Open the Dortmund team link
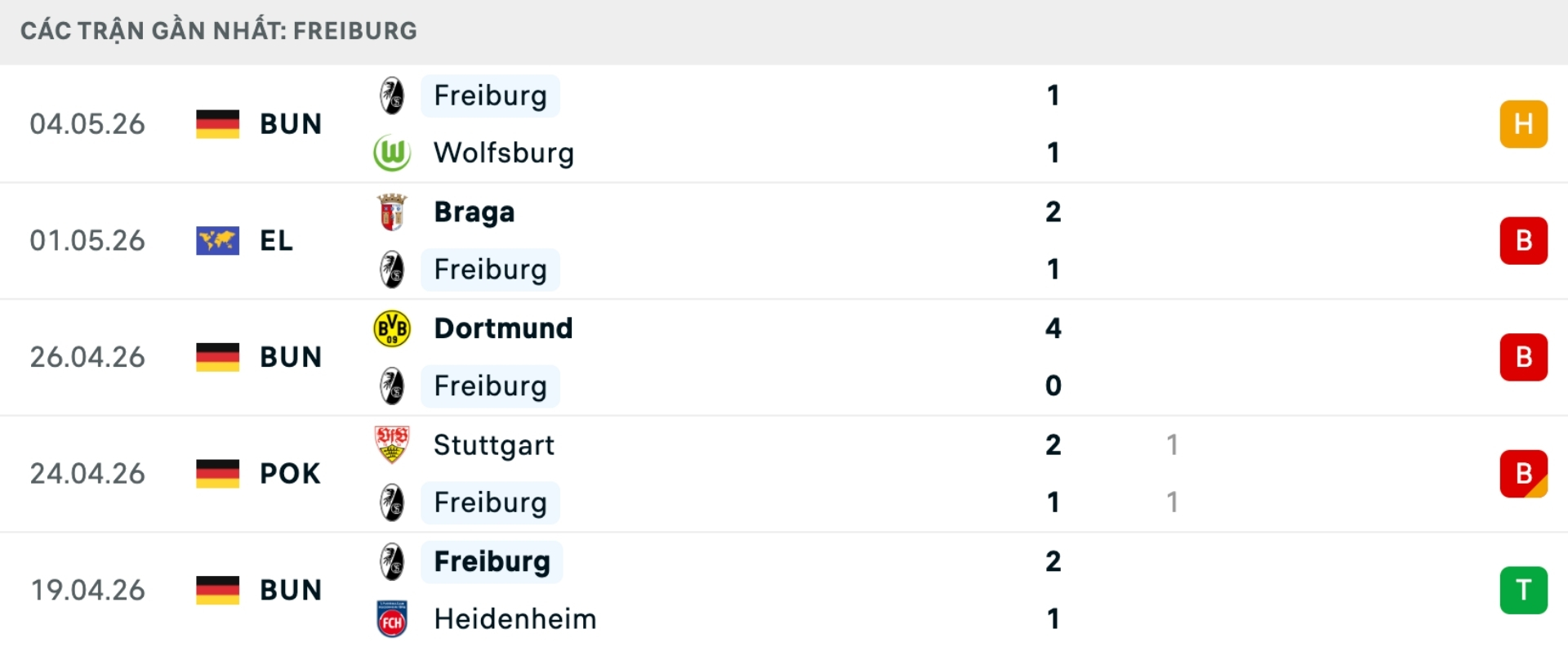 click(x=503, y=328)
